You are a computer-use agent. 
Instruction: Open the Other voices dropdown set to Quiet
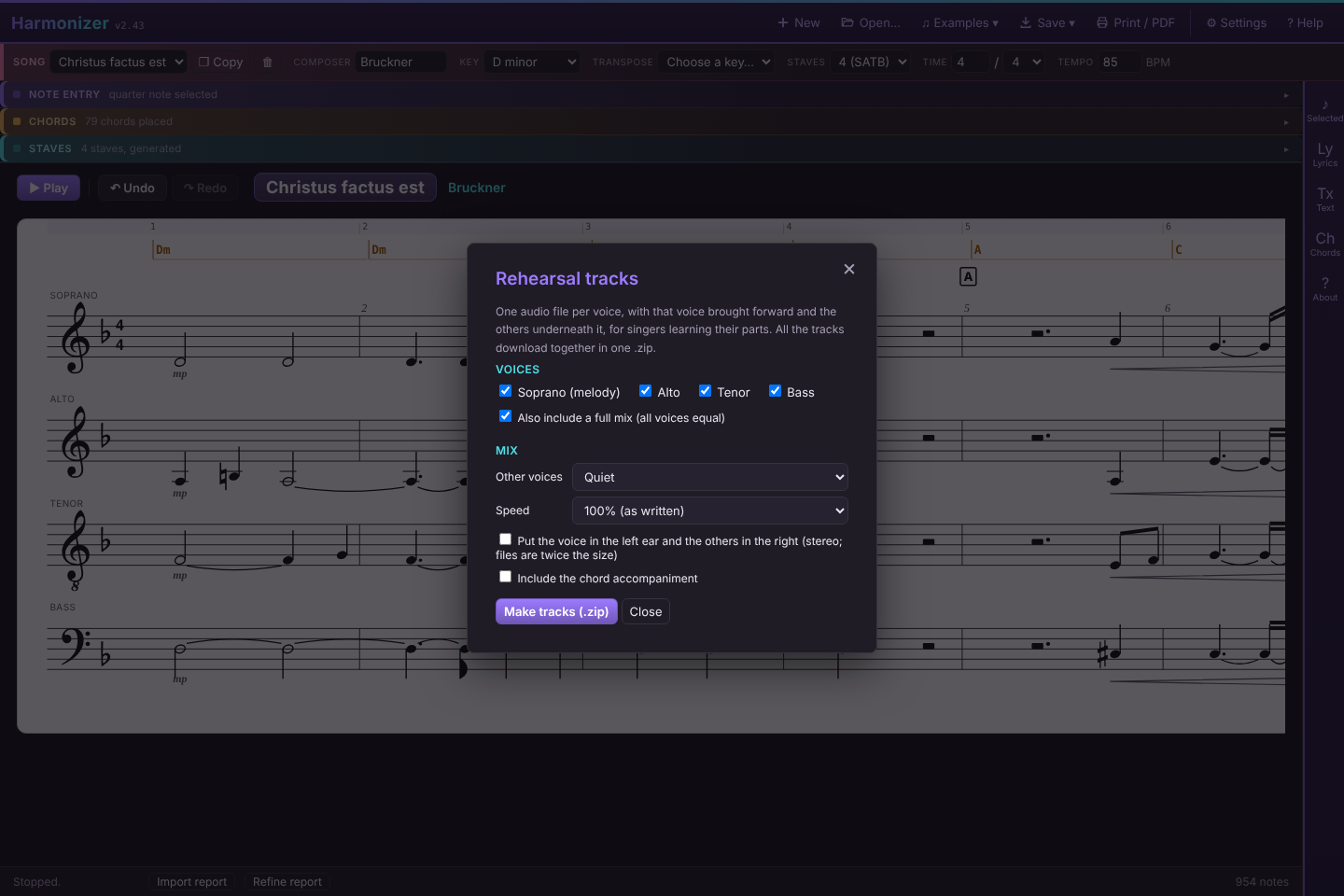point(710,477)
